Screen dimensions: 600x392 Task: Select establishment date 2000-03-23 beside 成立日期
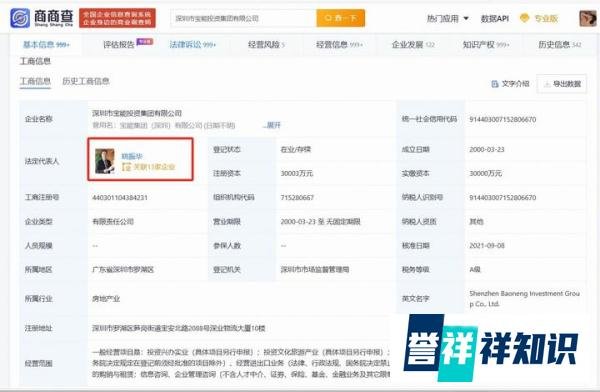coord(486,149)
